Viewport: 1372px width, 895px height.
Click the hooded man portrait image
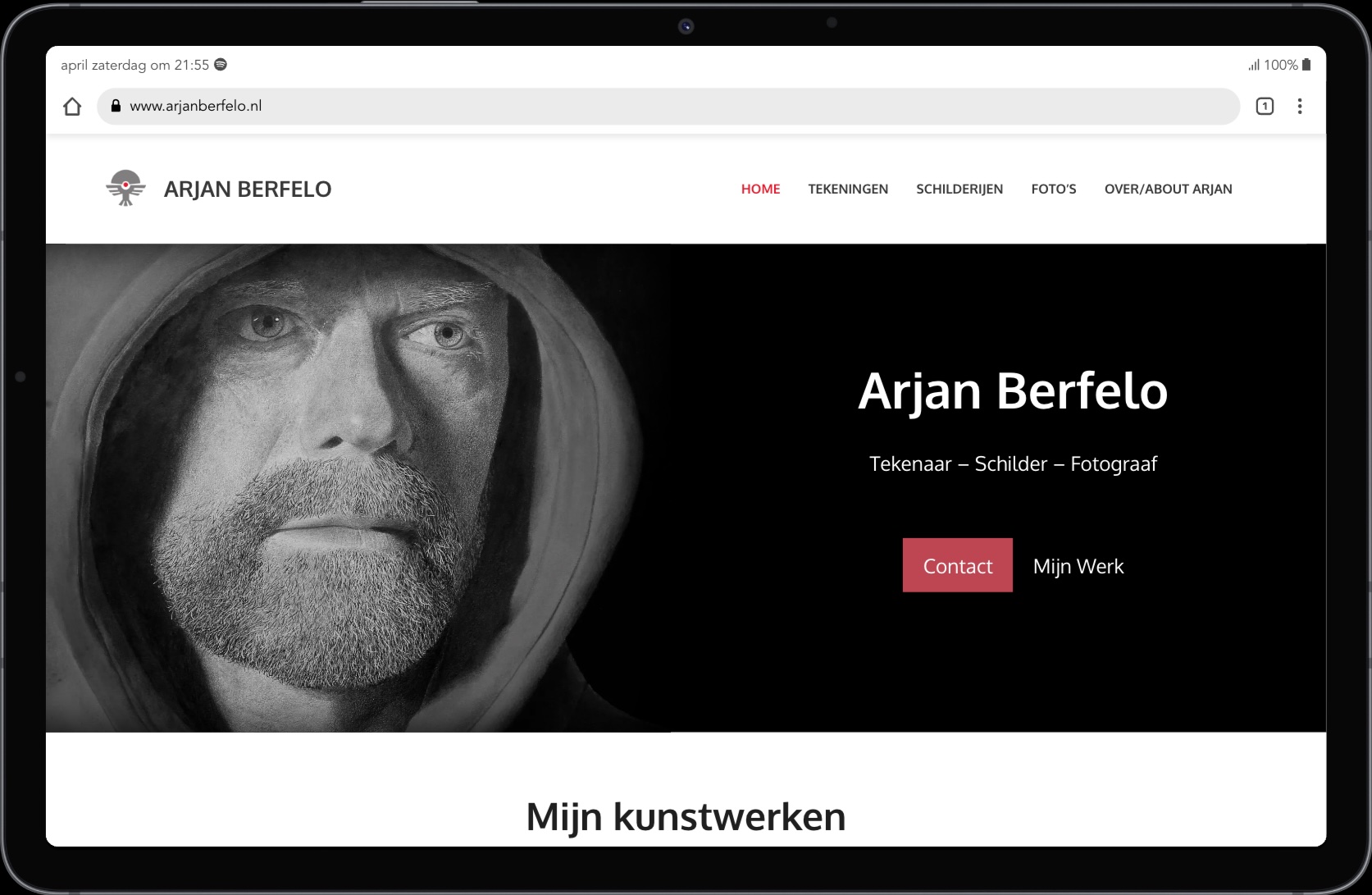358,487
